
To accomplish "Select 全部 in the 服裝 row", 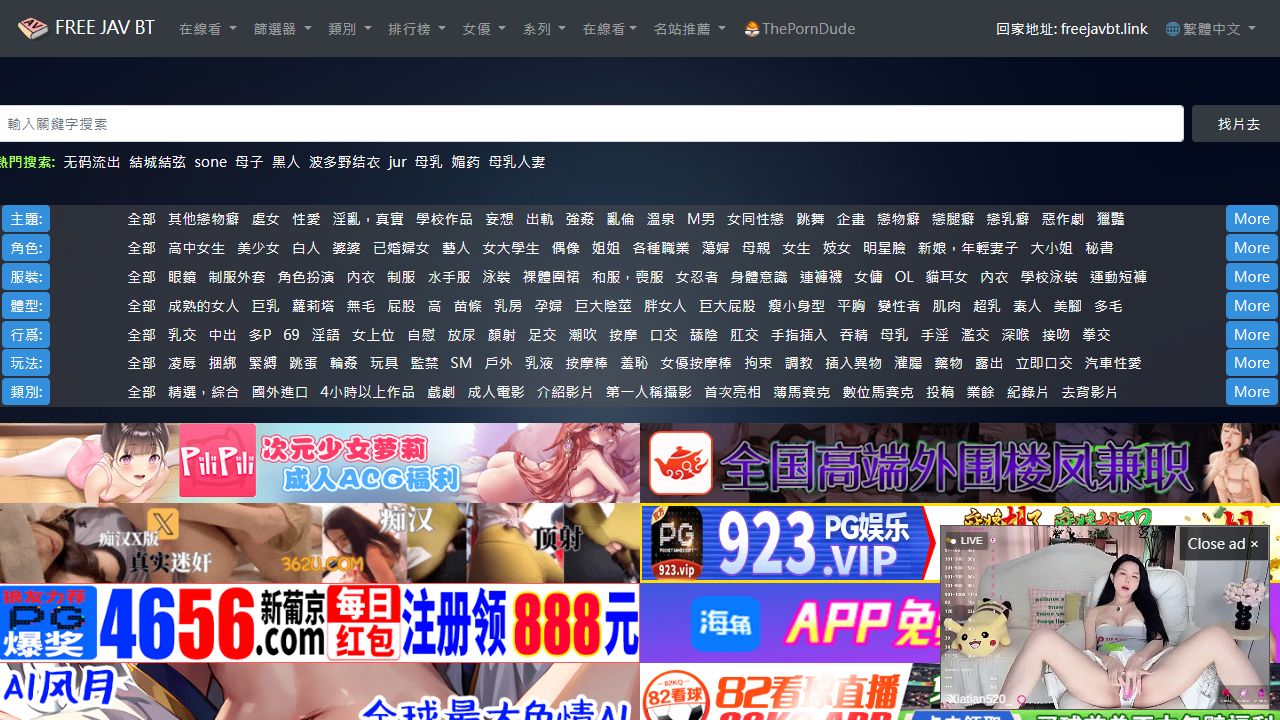I will 142,277.
